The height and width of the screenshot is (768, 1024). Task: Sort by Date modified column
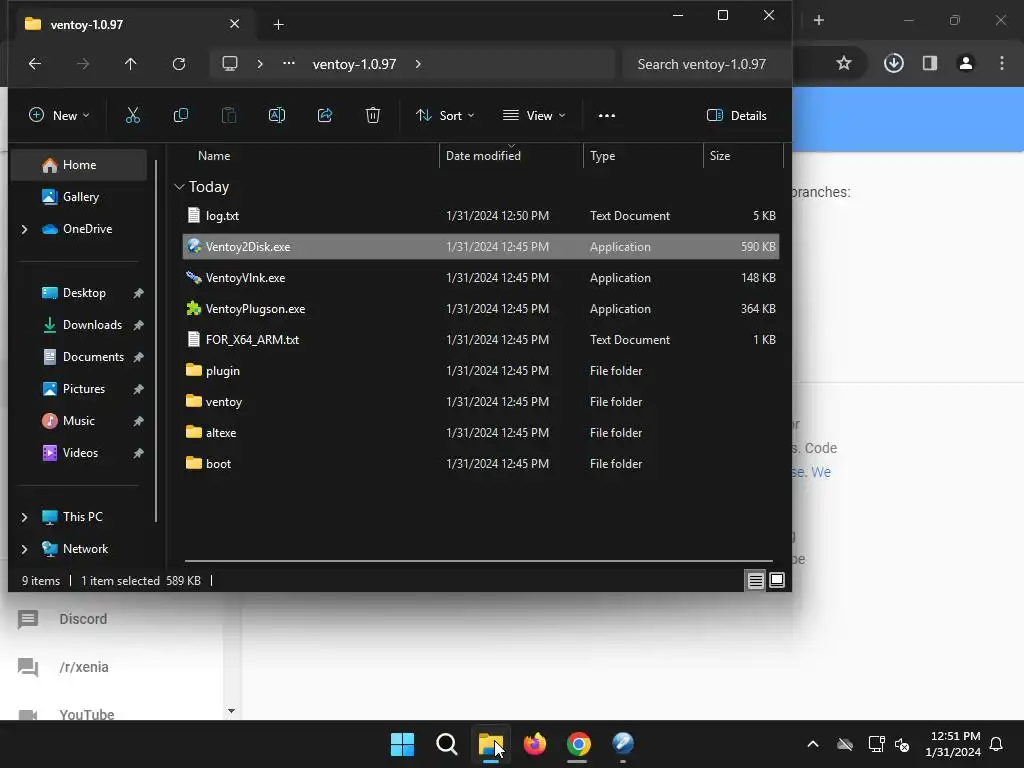(483, 155)
